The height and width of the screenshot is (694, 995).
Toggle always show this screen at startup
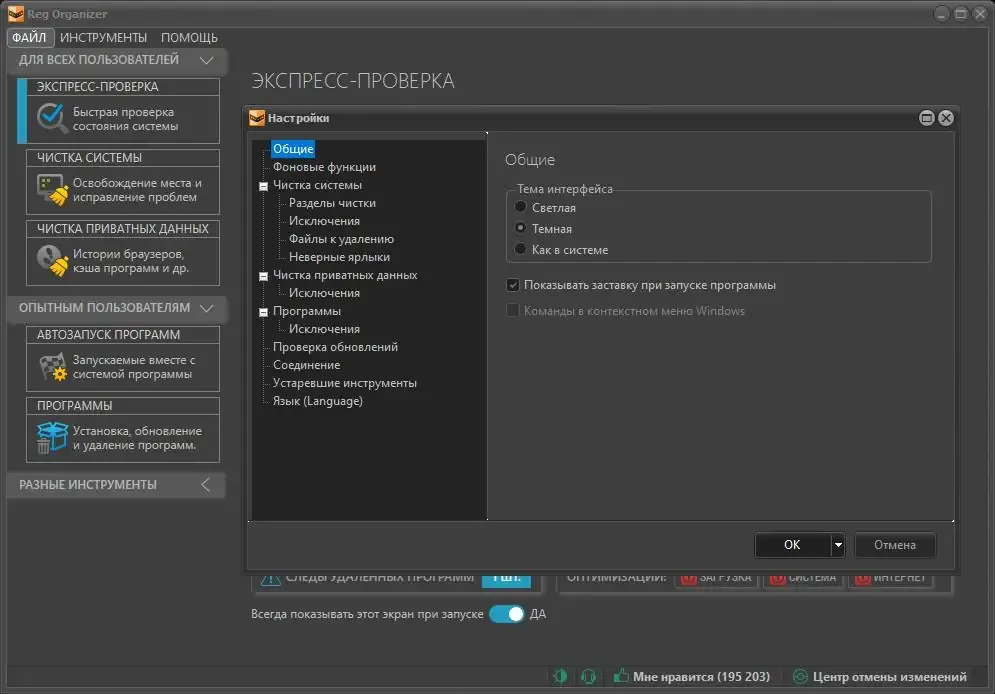[x=506, y=614]
